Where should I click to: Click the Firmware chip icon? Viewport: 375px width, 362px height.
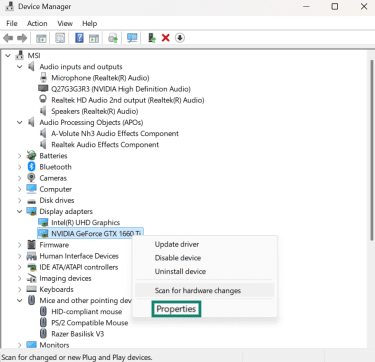point(31,245)
